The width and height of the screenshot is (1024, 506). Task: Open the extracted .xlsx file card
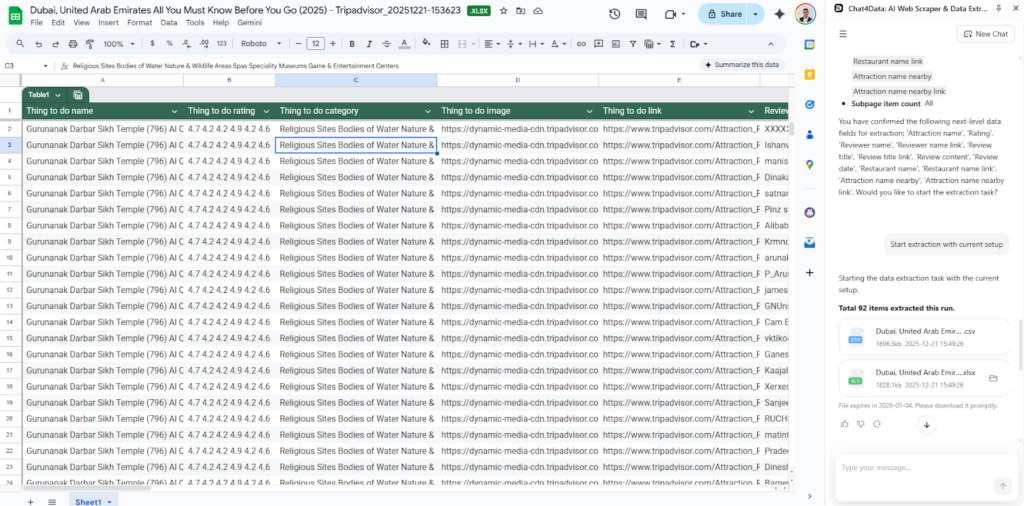(924, 378)
